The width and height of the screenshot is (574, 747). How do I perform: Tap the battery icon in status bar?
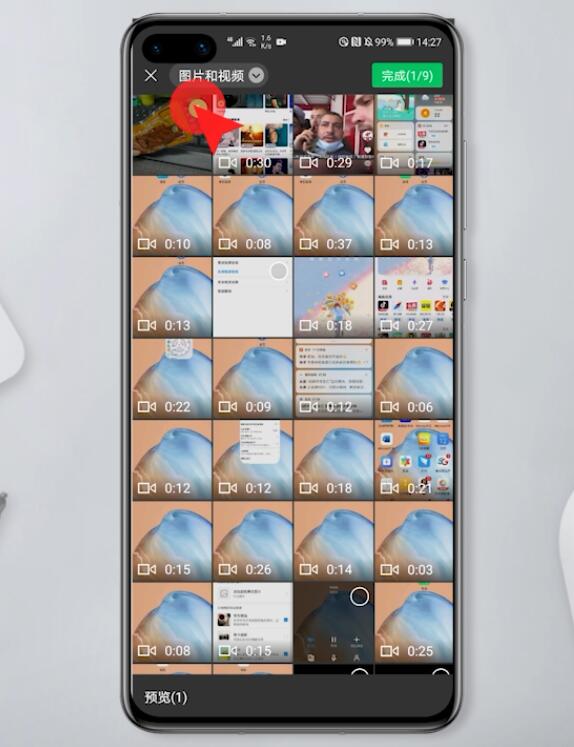click(405, 42)
